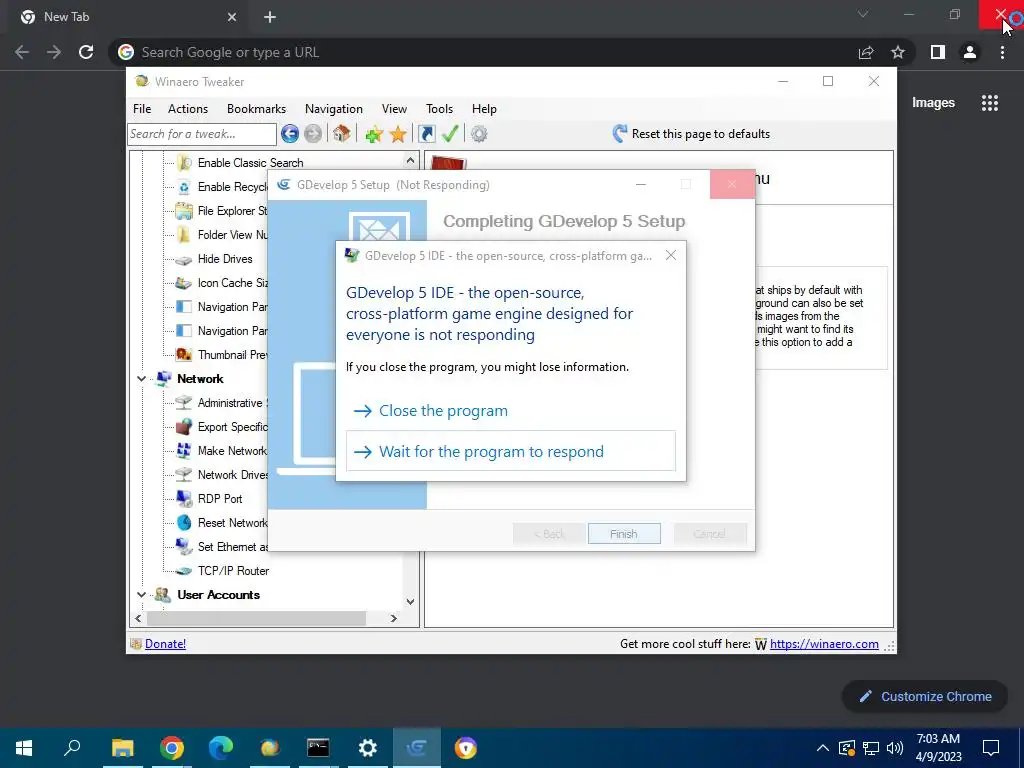Show hidden system tray icons chevron
1024x768 pixels.
(x=823, y=748)
